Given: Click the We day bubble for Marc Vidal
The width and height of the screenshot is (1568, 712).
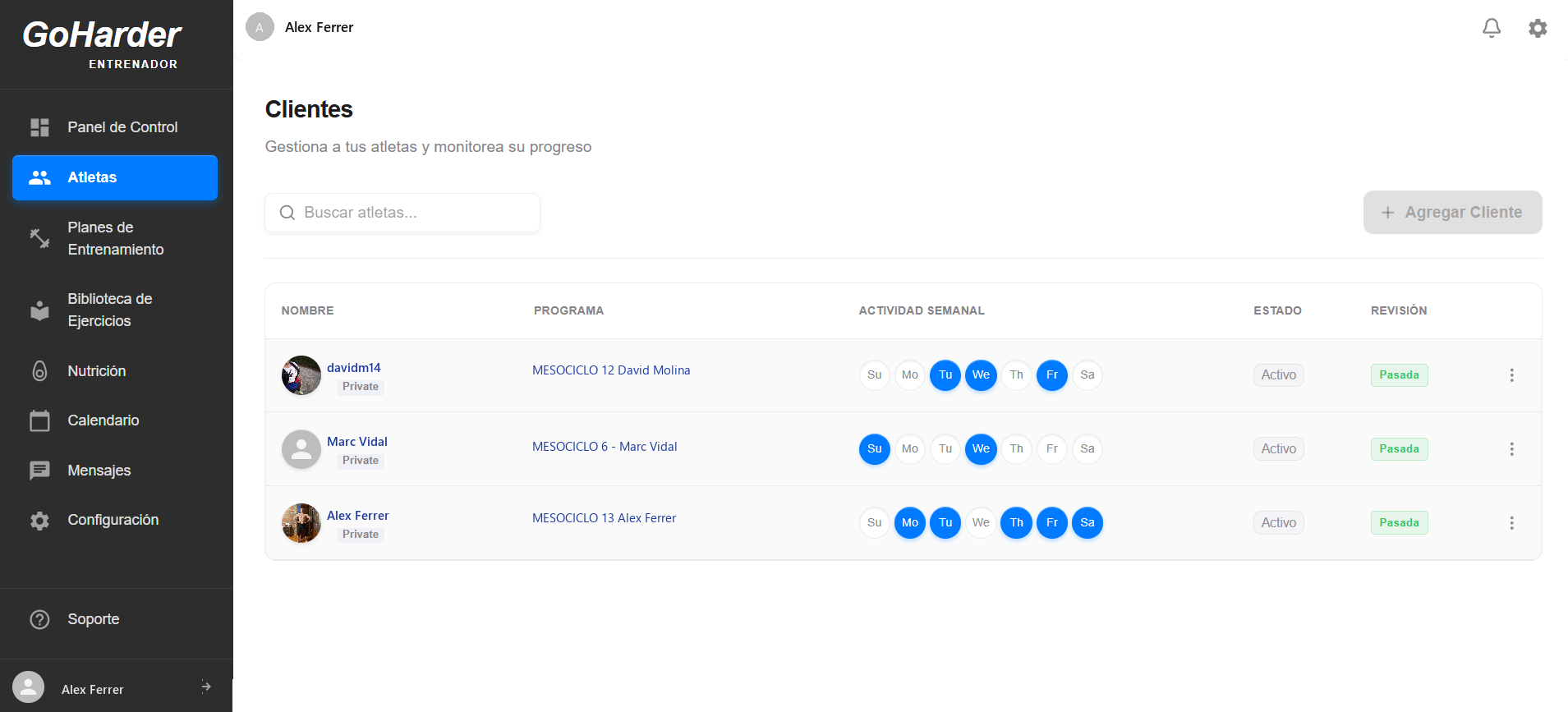Looking at the screenshot, I should pyautogui.click(x=981, y=449).
